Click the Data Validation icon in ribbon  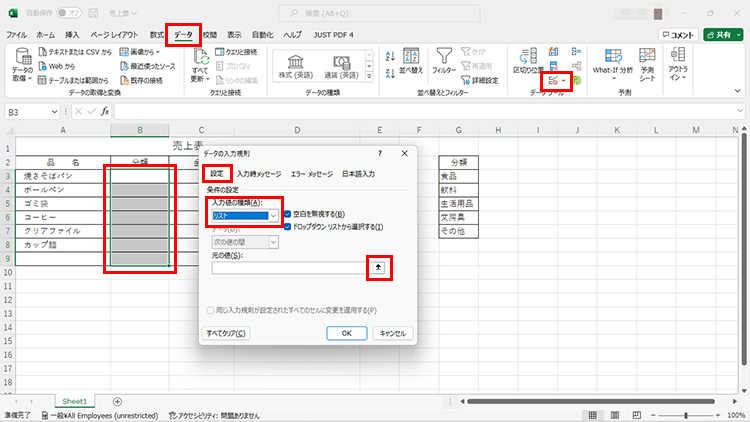tap(555, 79)
